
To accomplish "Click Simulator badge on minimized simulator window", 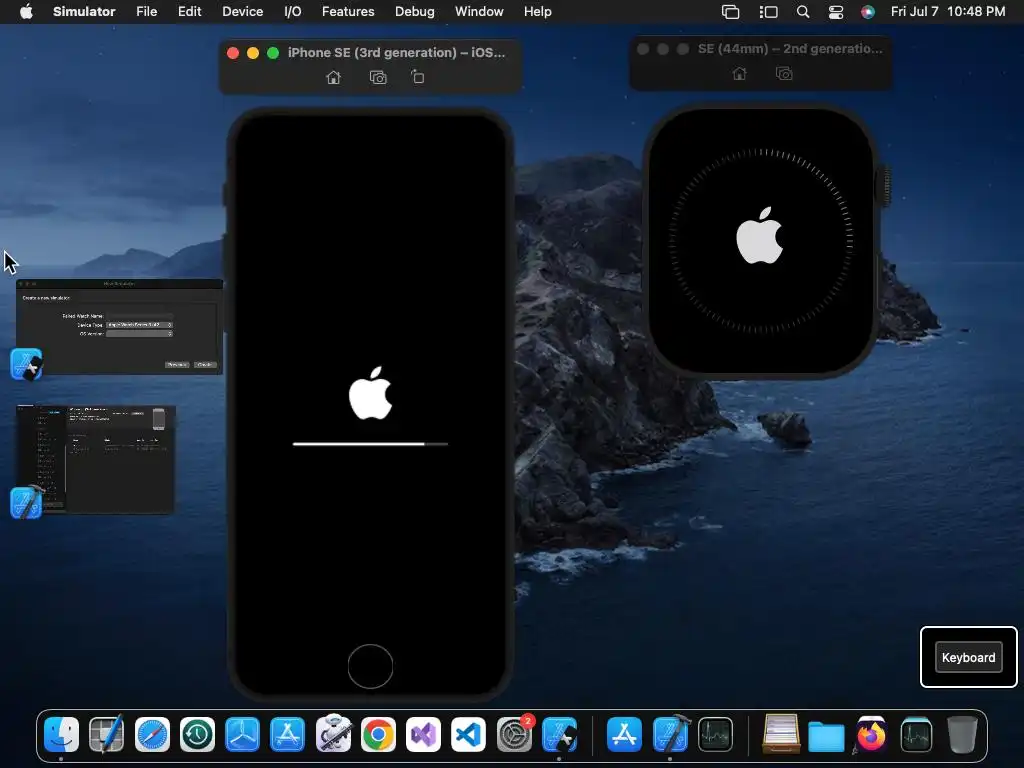I will point(27,364).
